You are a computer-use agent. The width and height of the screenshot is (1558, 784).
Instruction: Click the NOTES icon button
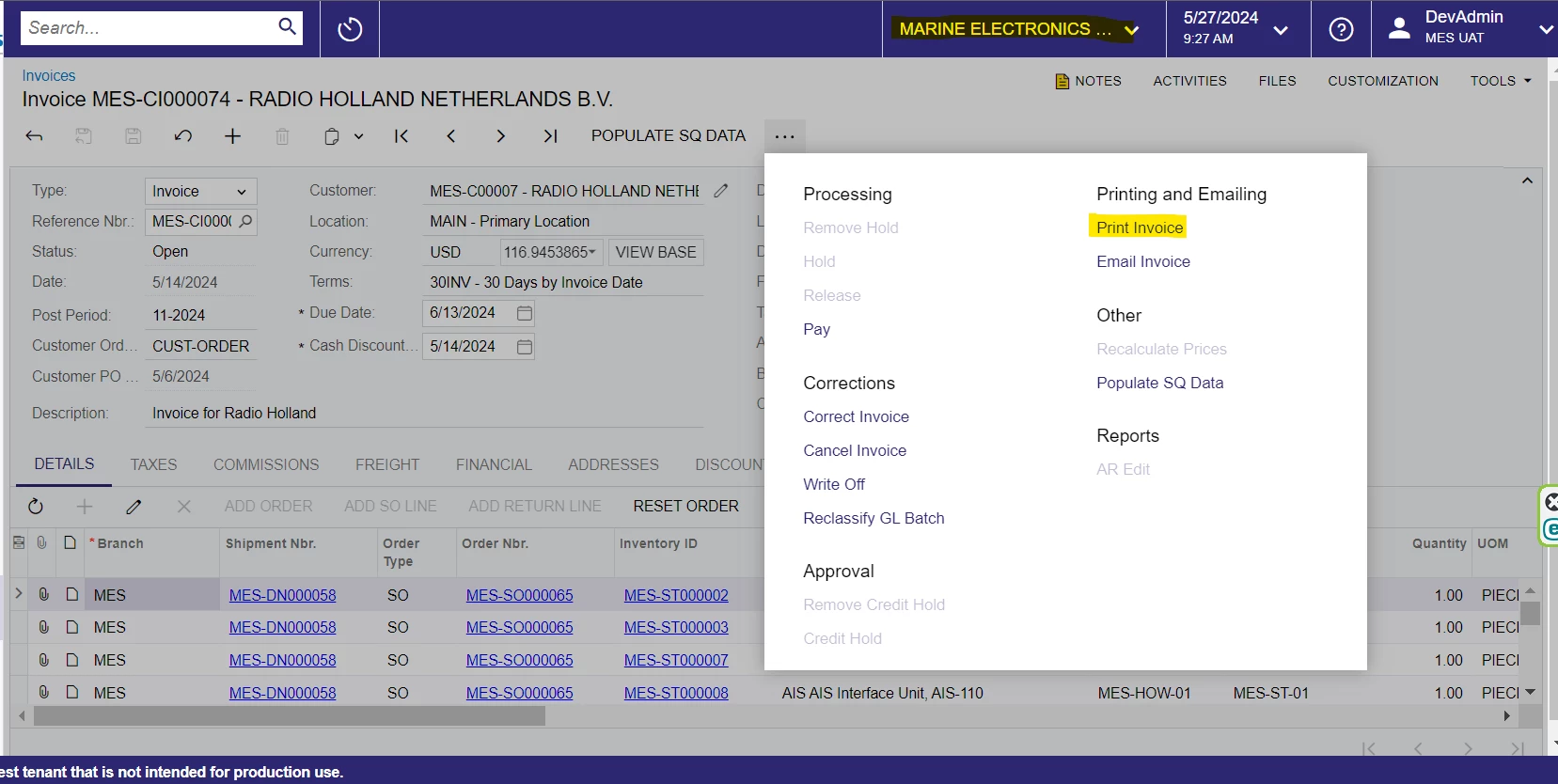(1088, 81)
